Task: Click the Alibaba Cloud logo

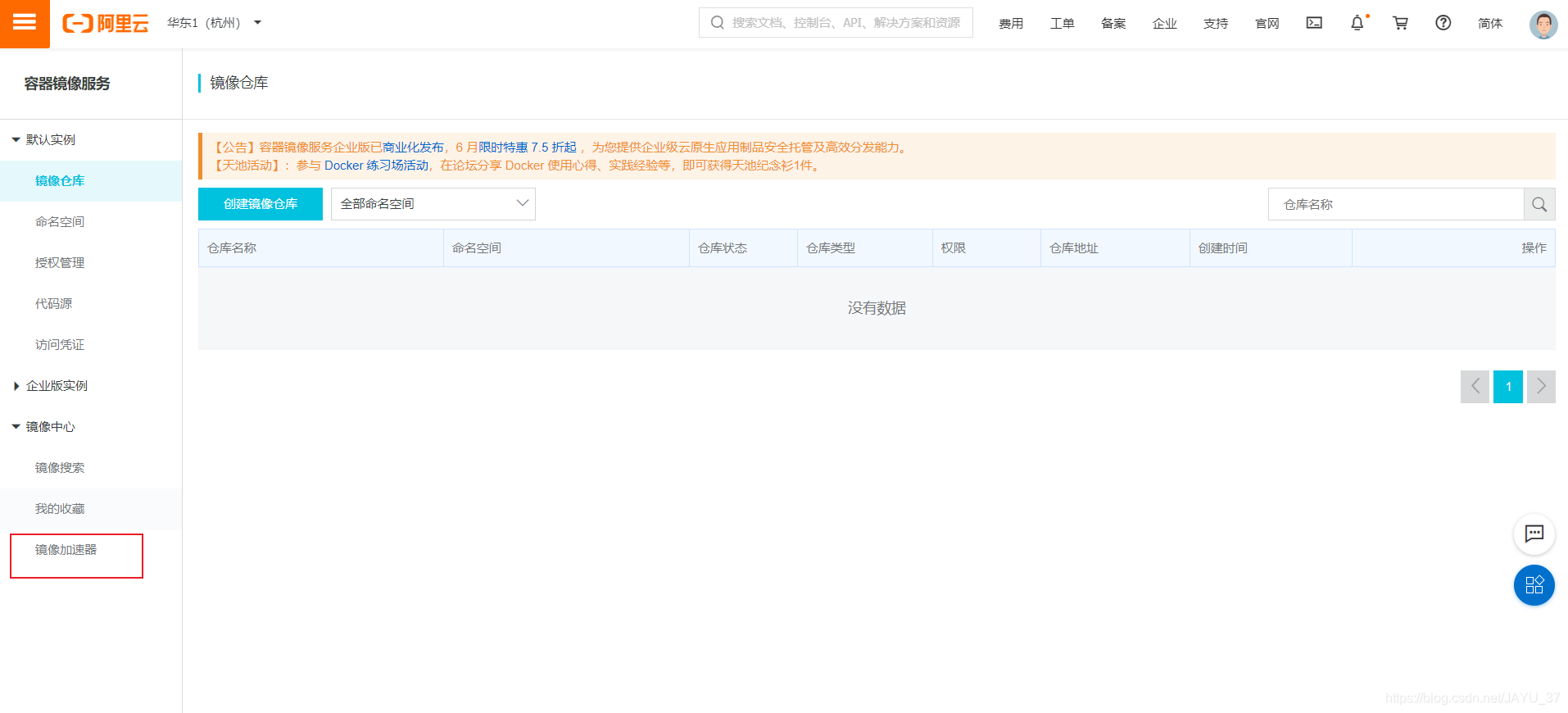Action: pyautogui.click(x=106, y=24)
